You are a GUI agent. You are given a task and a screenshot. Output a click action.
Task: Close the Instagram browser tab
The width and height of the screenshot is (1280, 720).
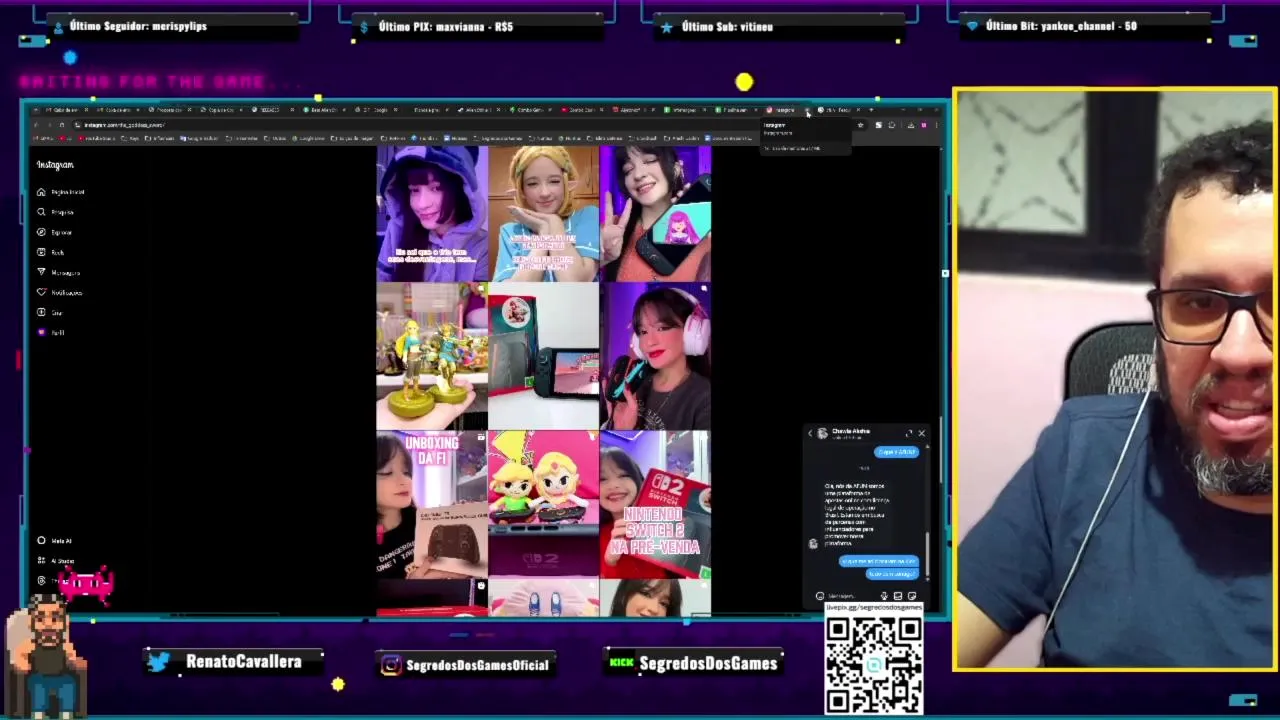click(807, 110)
